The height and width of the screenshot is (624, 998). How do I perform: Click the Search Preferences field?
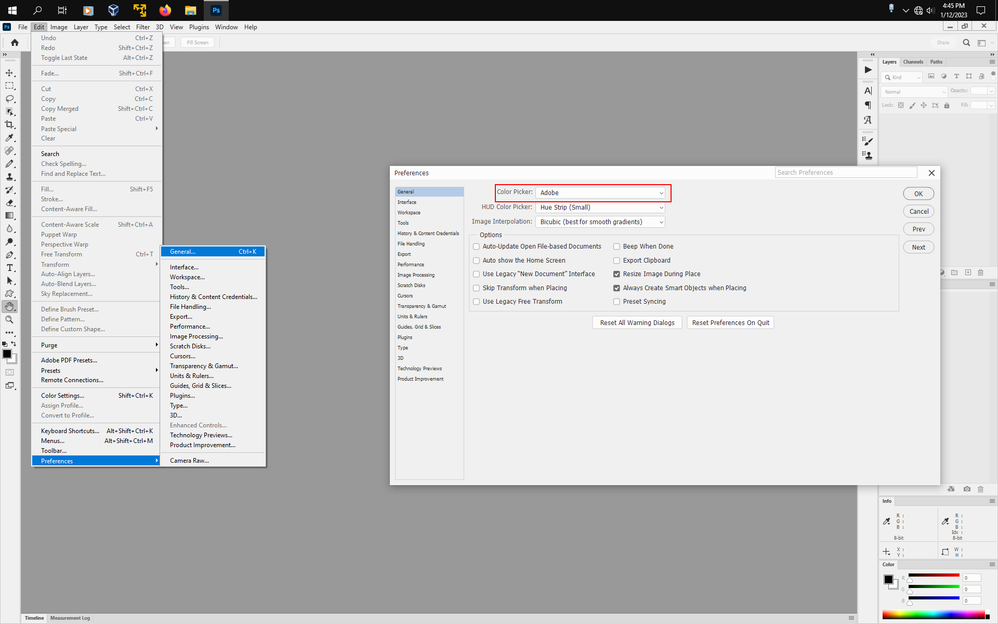(x=846, y=173)
